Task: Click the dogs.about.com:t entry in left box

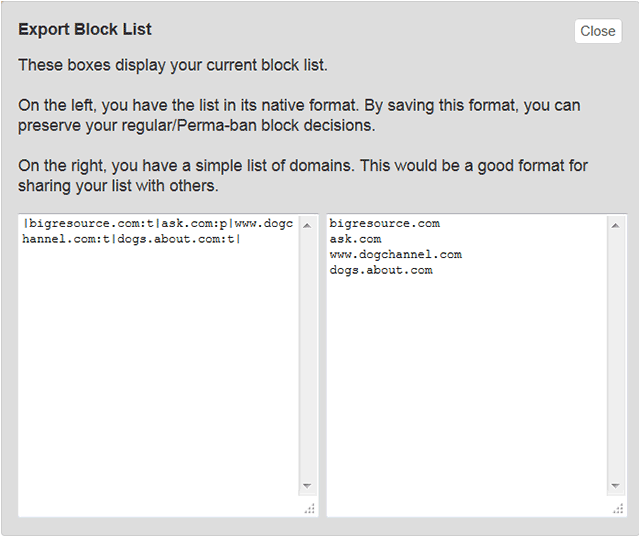Action: click(x=176, y=239)
